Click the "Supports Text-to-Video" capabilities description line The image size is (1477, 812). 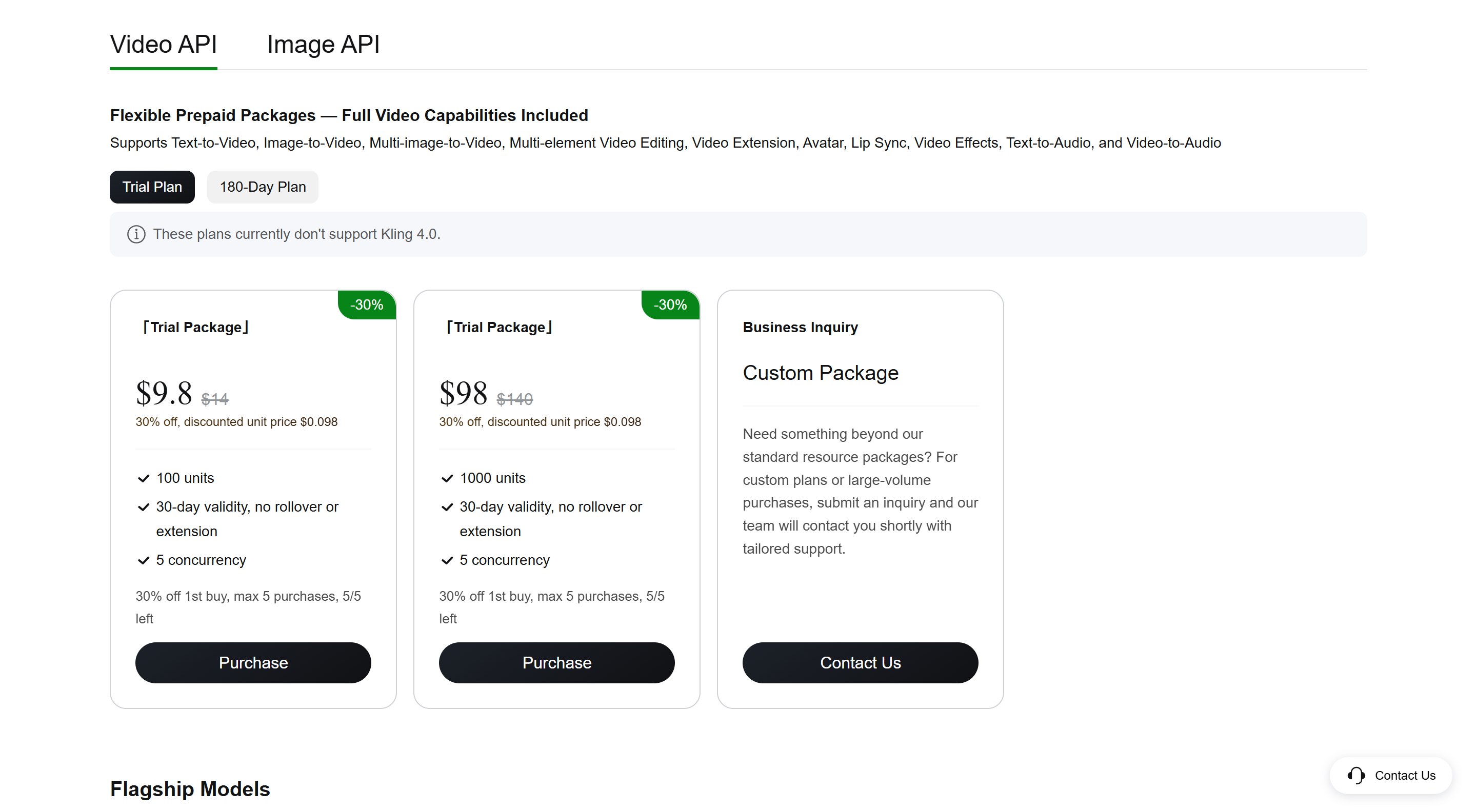[665, 143]
